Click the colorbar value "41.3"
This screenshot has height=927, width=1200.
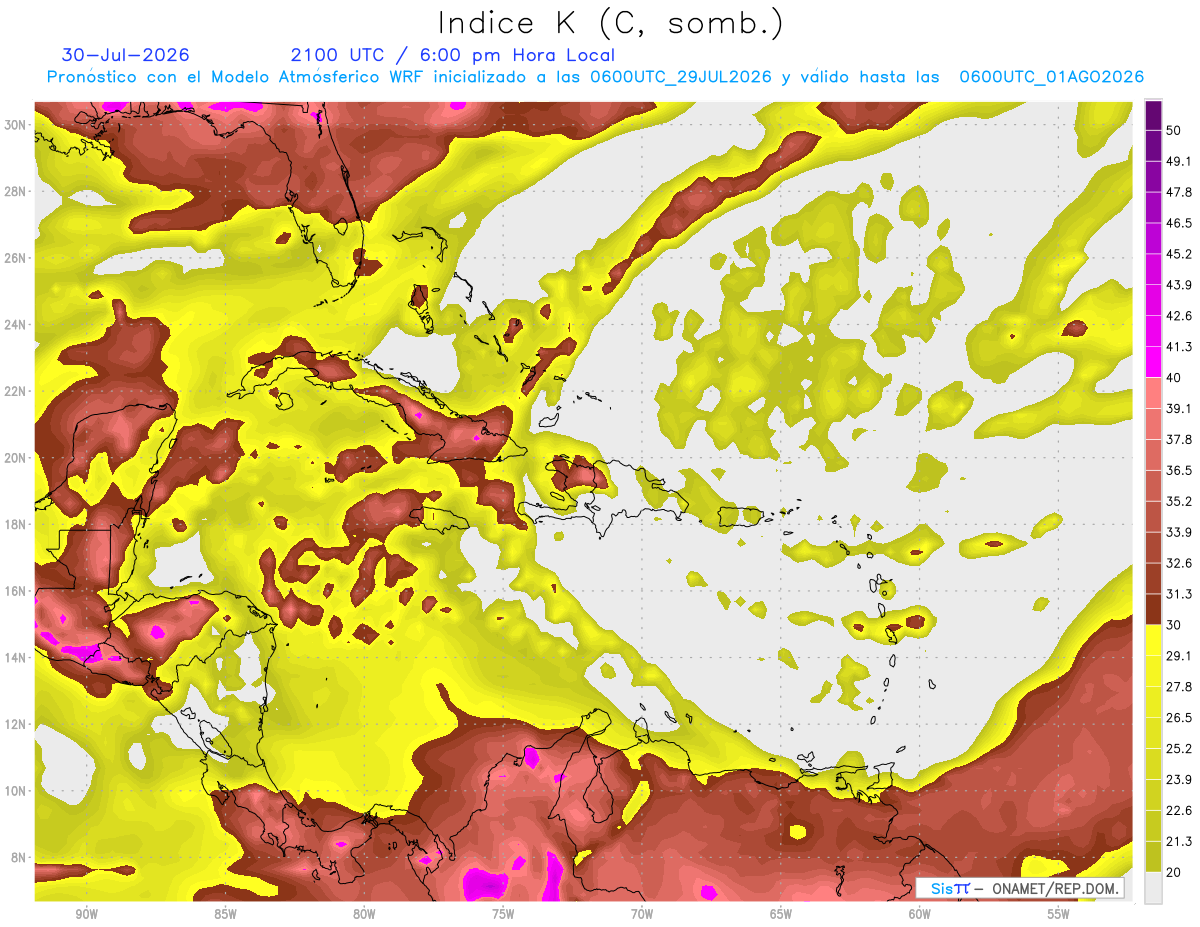pos(1179,347)
